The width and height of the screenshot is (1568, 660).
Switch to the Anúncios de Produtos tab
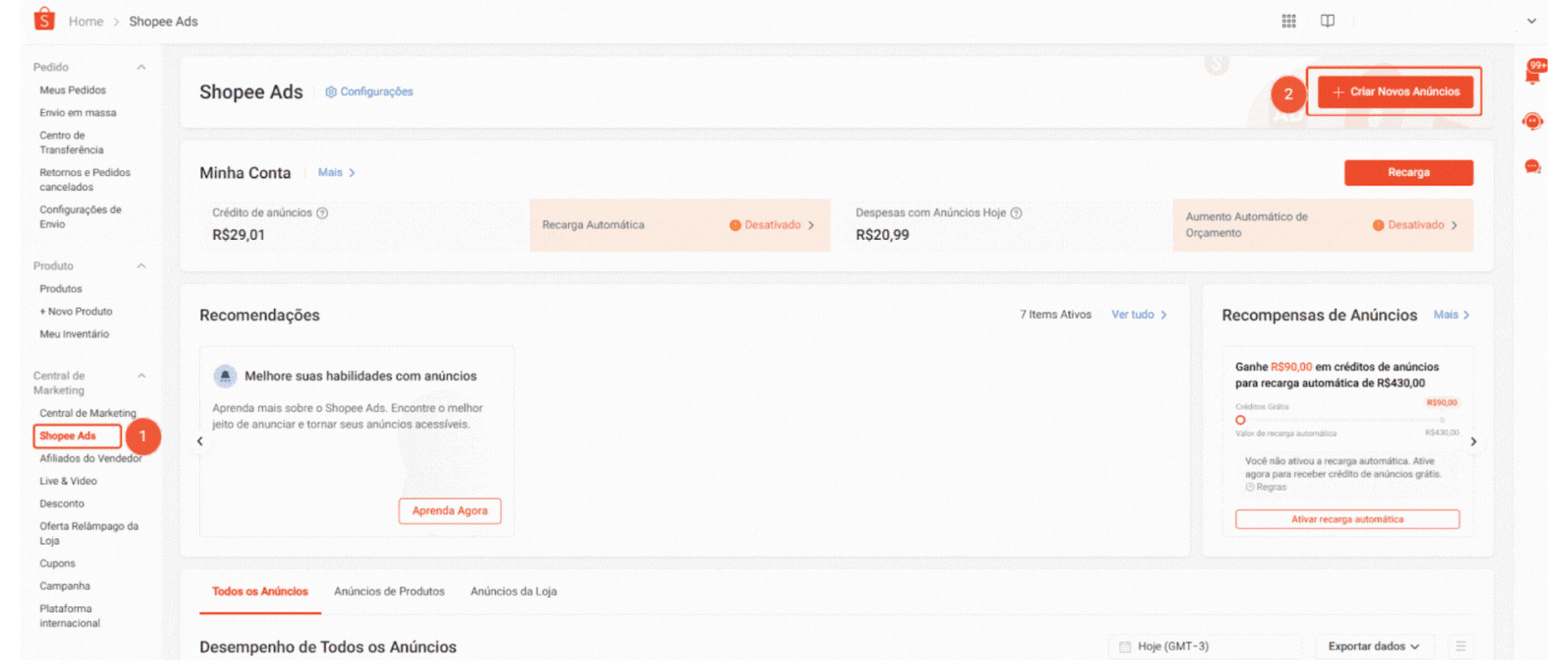(389, 591)
